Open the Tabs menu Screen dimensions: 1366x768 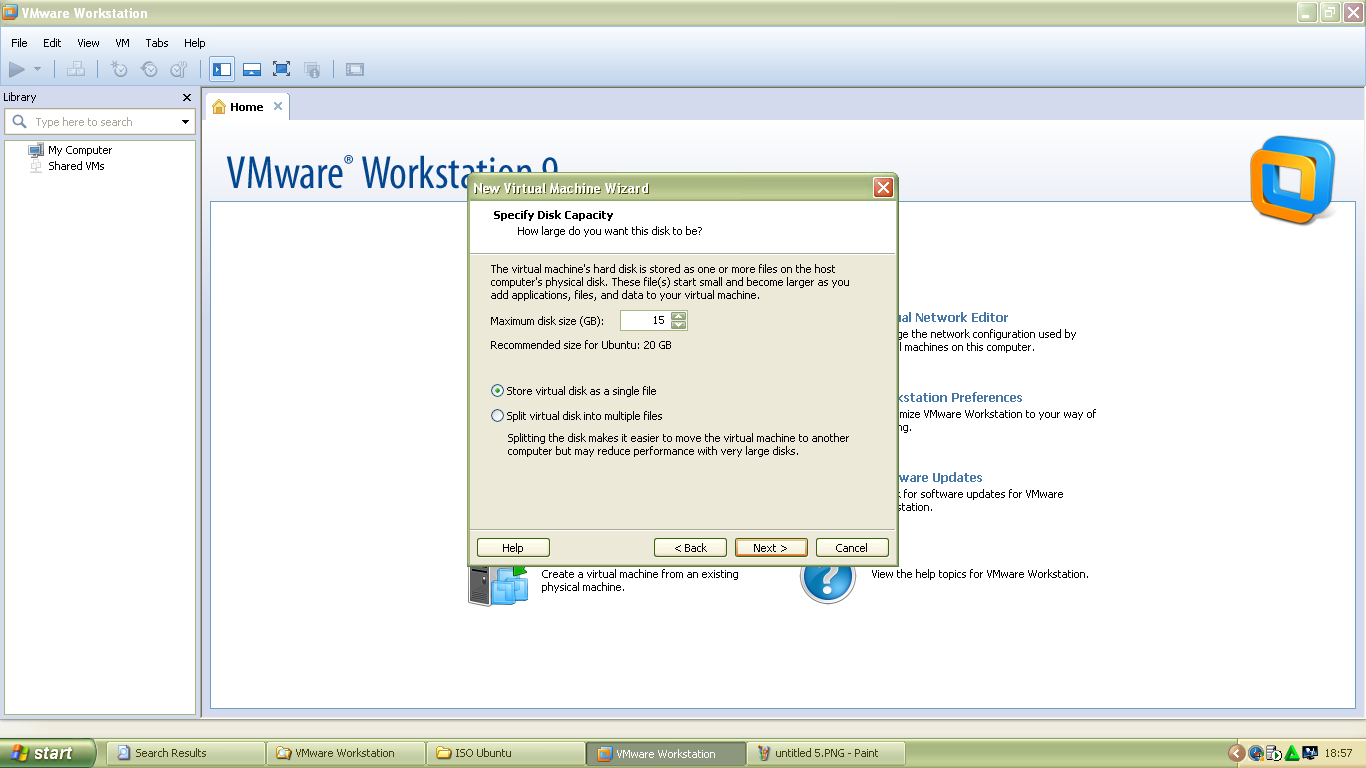coord(157,43)
